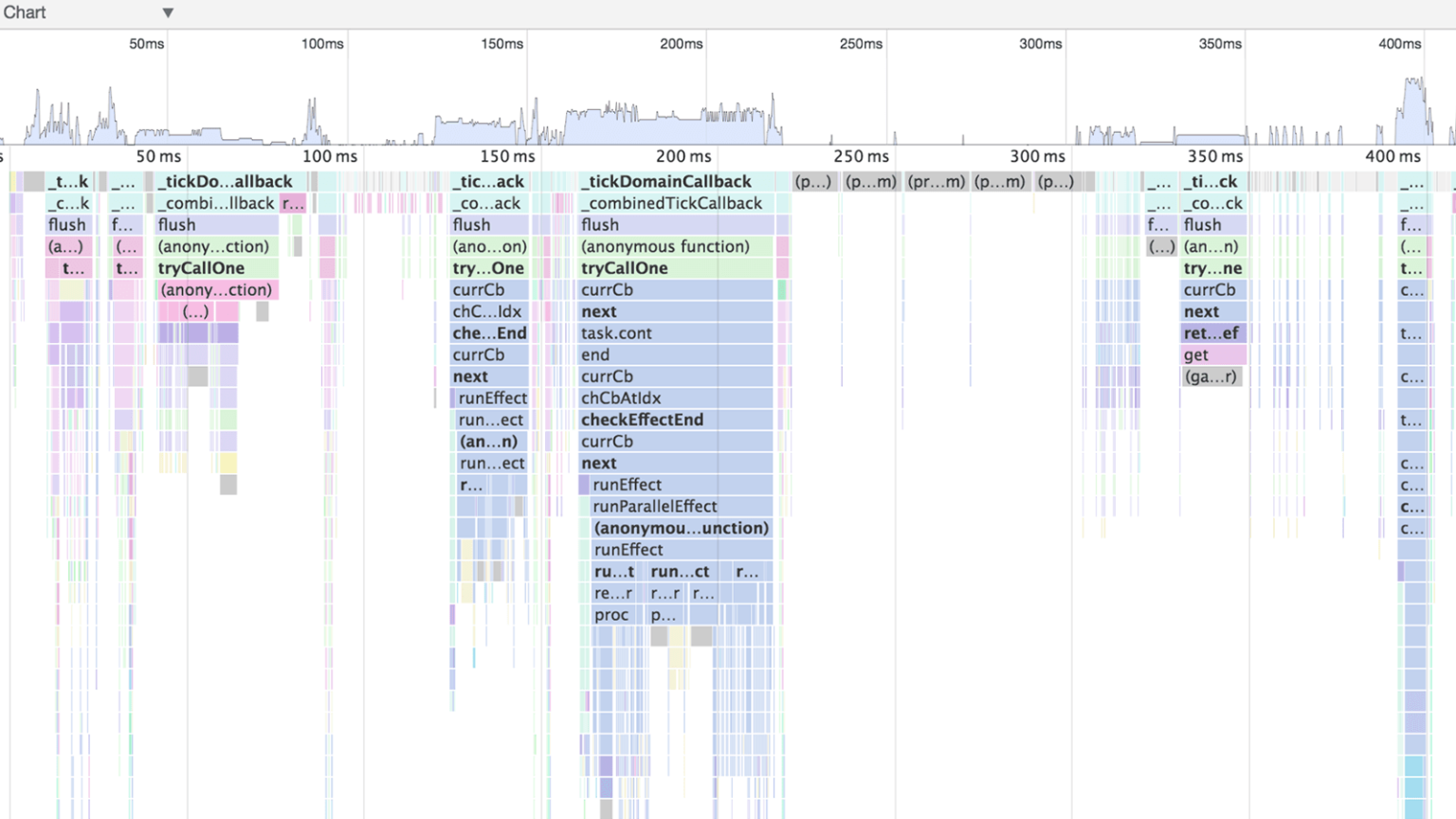Select the _tickDomainCallback frame at 200 ms
The height and width of the screenshot is (819, 1456).
(665, 181)
